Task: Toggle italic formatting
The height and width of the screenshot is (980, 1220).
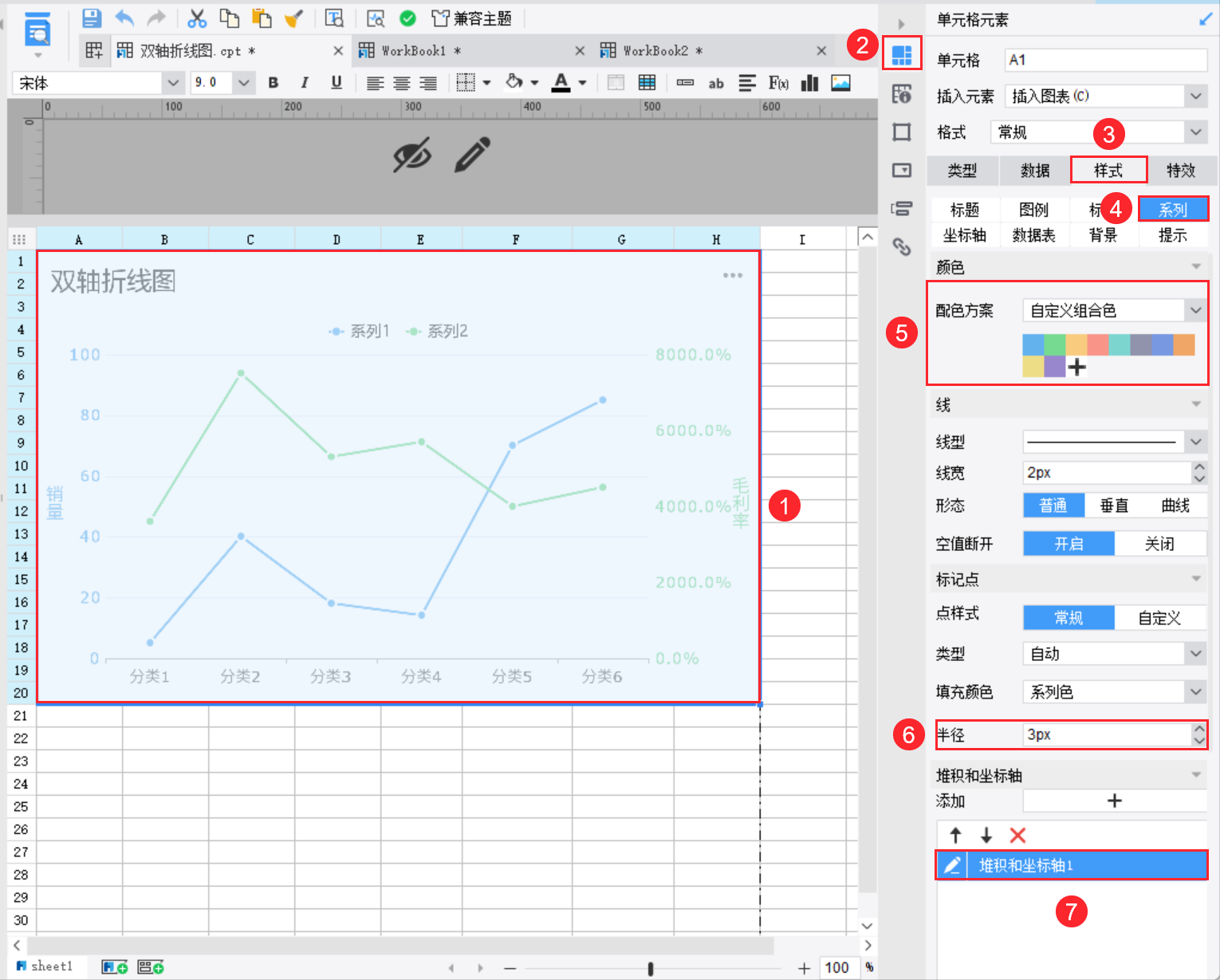Action: click(305, 82)
